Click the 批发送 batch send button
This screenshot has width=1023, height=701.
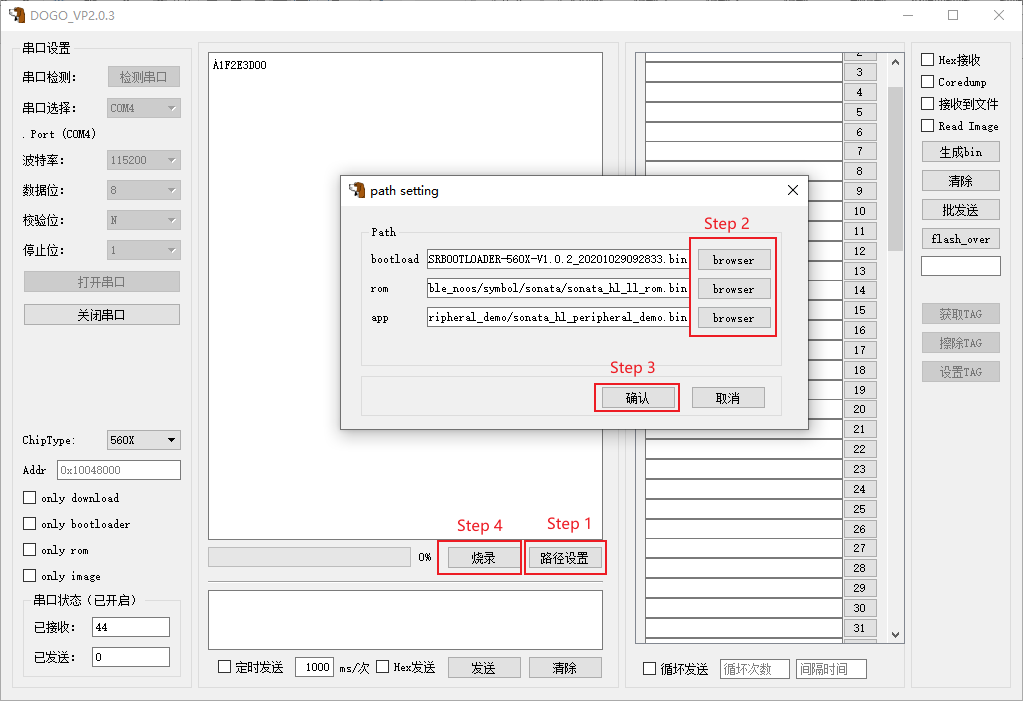pyautogui.click(x=960, y=210)
